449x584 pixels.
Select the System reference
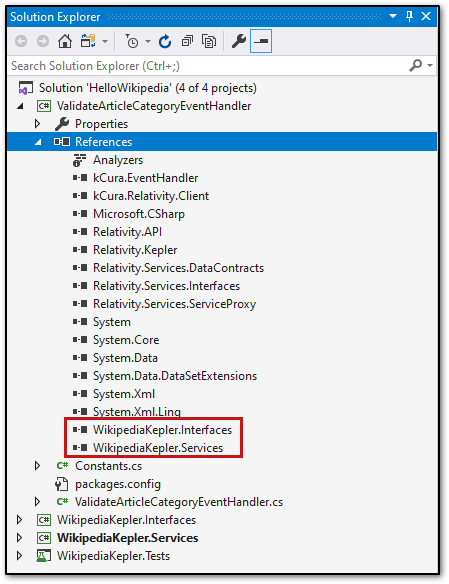(x=112, y=322)
